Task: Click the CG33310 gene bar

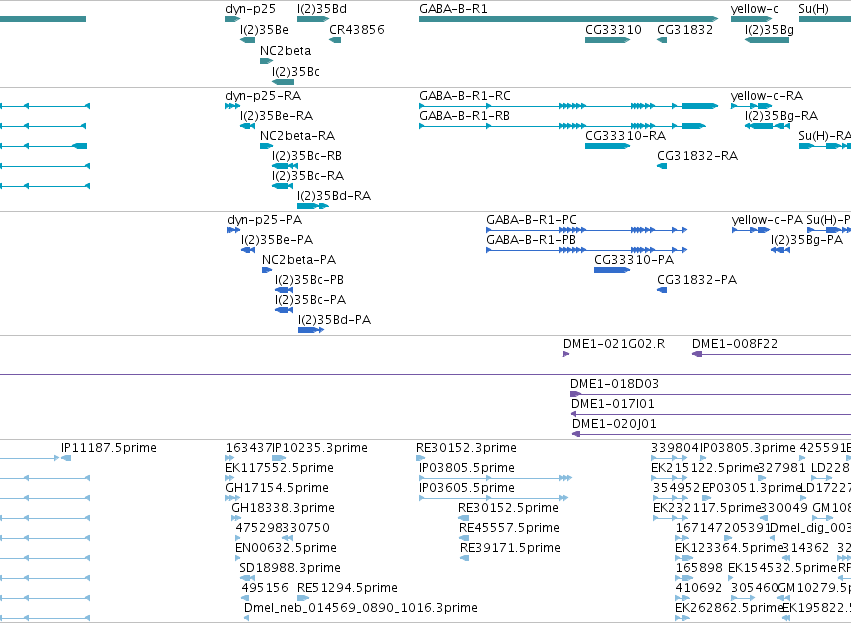Action: click(x=607, y=40)
